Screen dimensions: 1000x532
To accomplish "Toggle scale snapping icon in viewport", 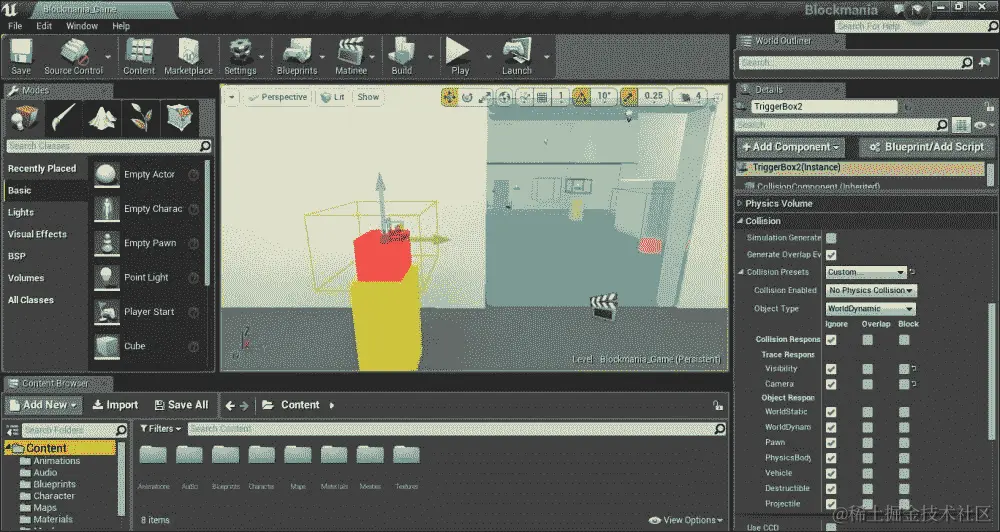I will [629, 97].
